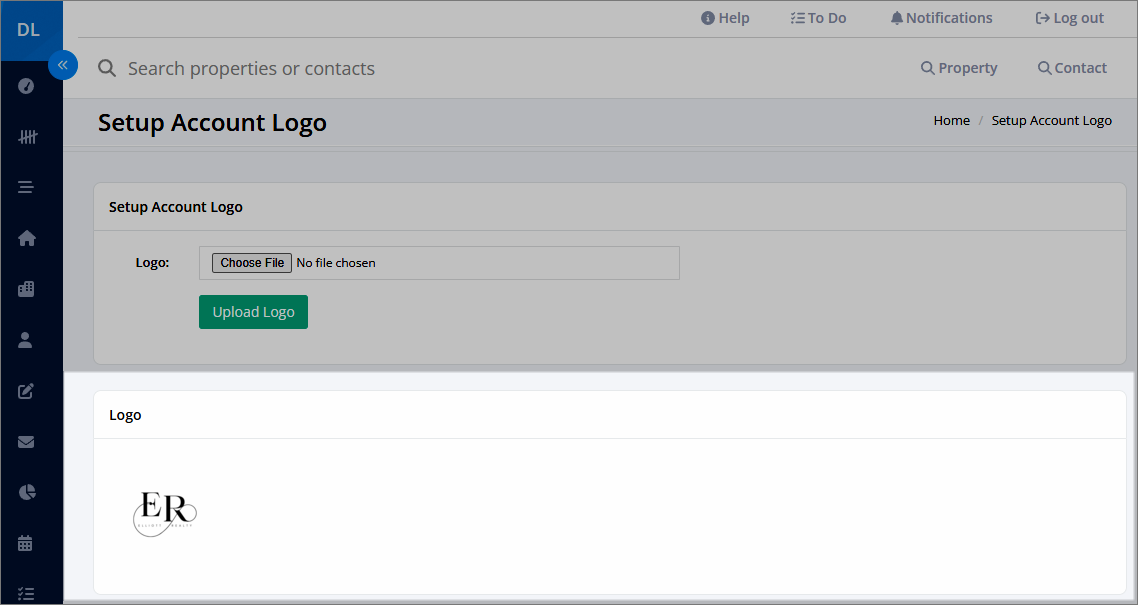Click the home icon in the sidebar
The height and width of the screenshot is (605, 1138).
(25, 238)
